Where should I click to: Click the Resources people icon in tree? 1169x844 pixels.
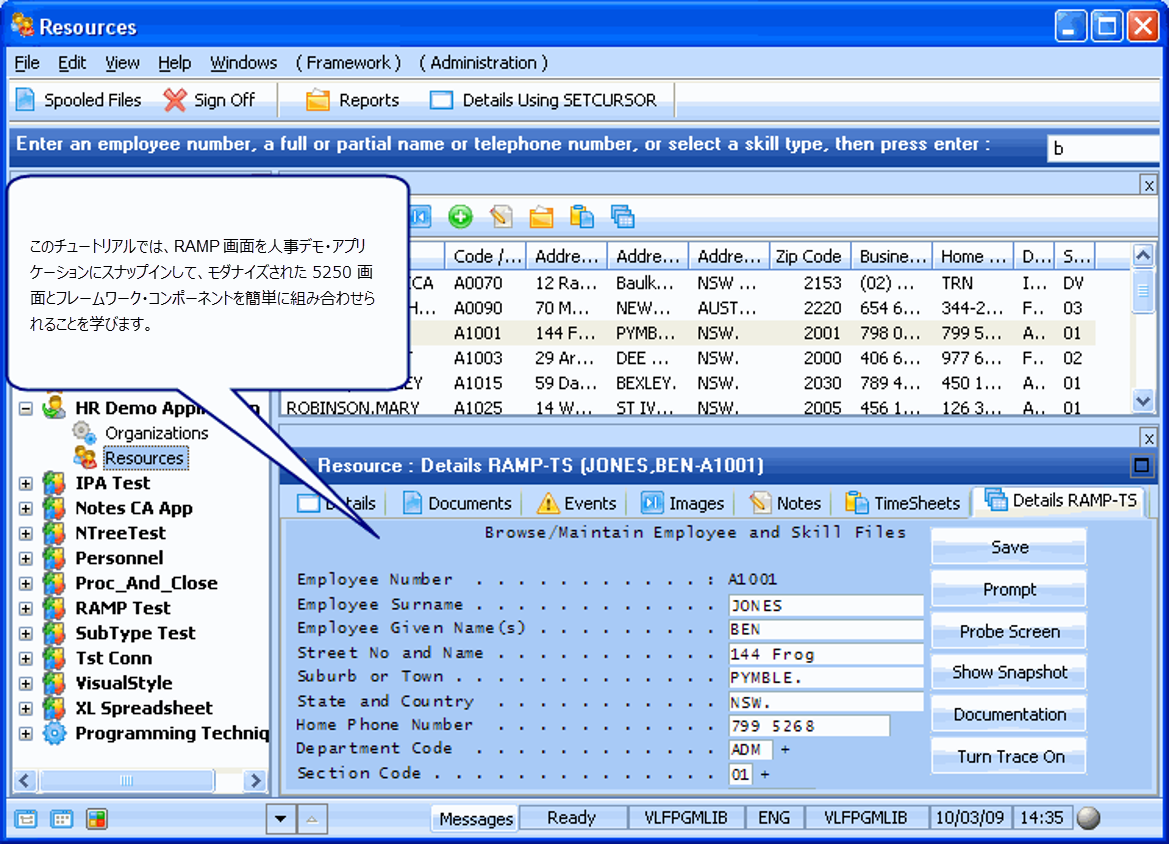pos(84,458)
